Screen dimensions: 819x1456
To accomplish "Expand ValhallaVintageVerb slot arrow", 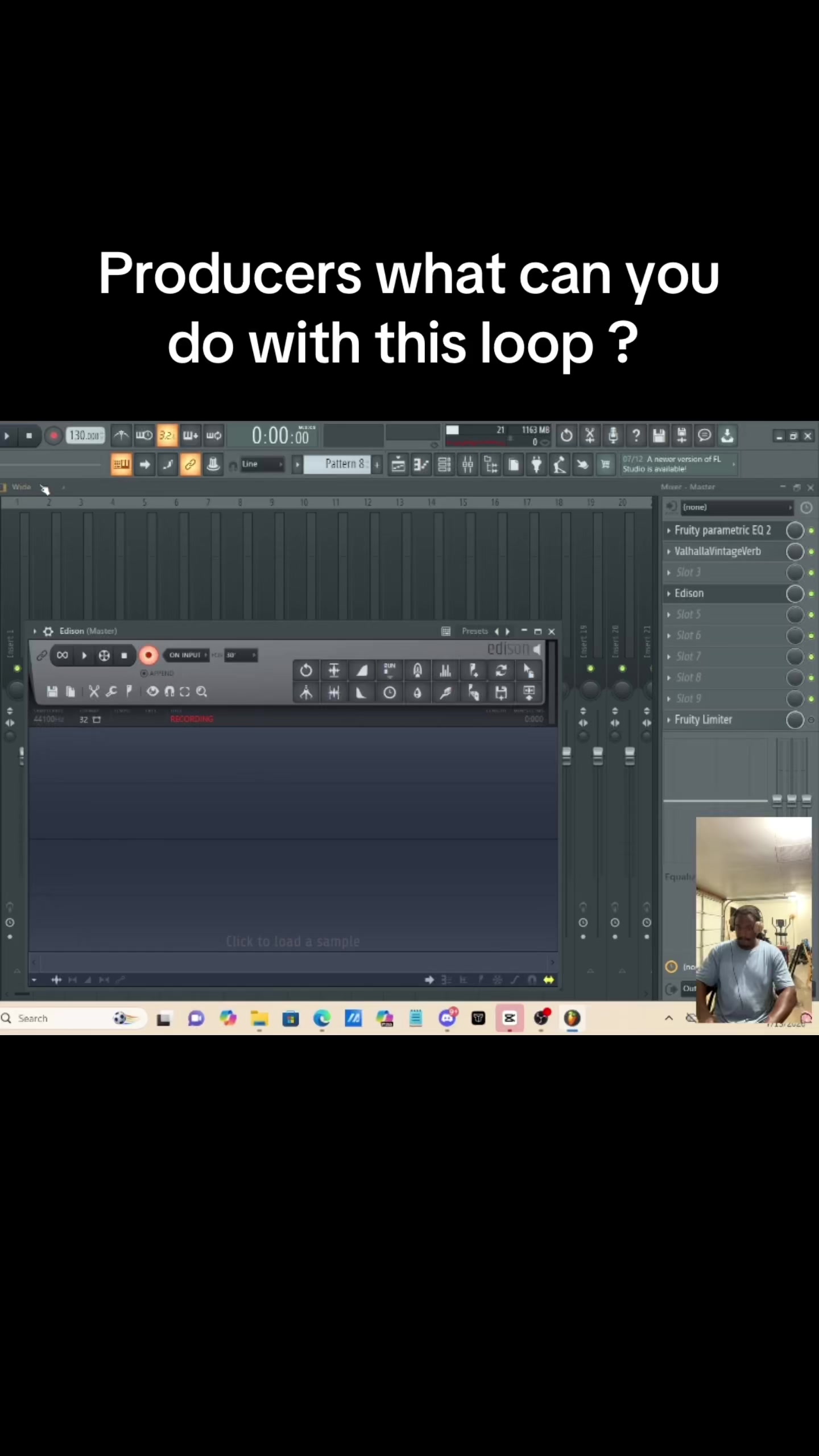I will 669,552.
